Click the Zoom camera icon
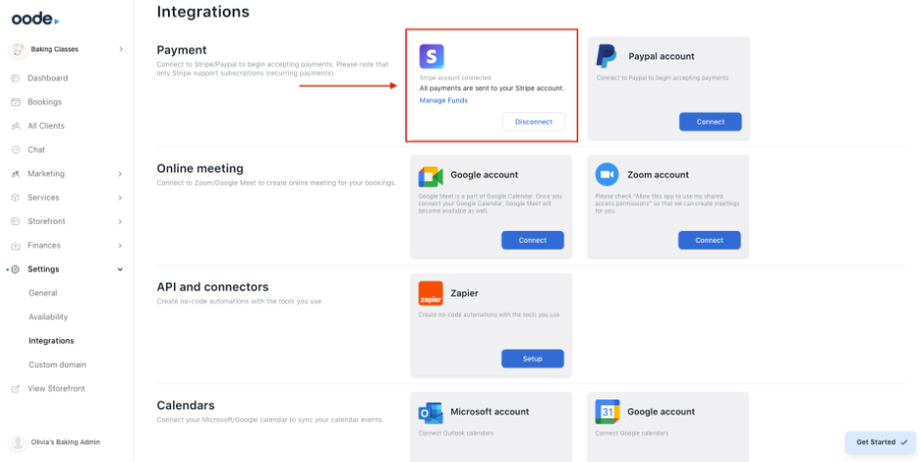The height and width of the screenshot is (462, 920). pos(607,175)
